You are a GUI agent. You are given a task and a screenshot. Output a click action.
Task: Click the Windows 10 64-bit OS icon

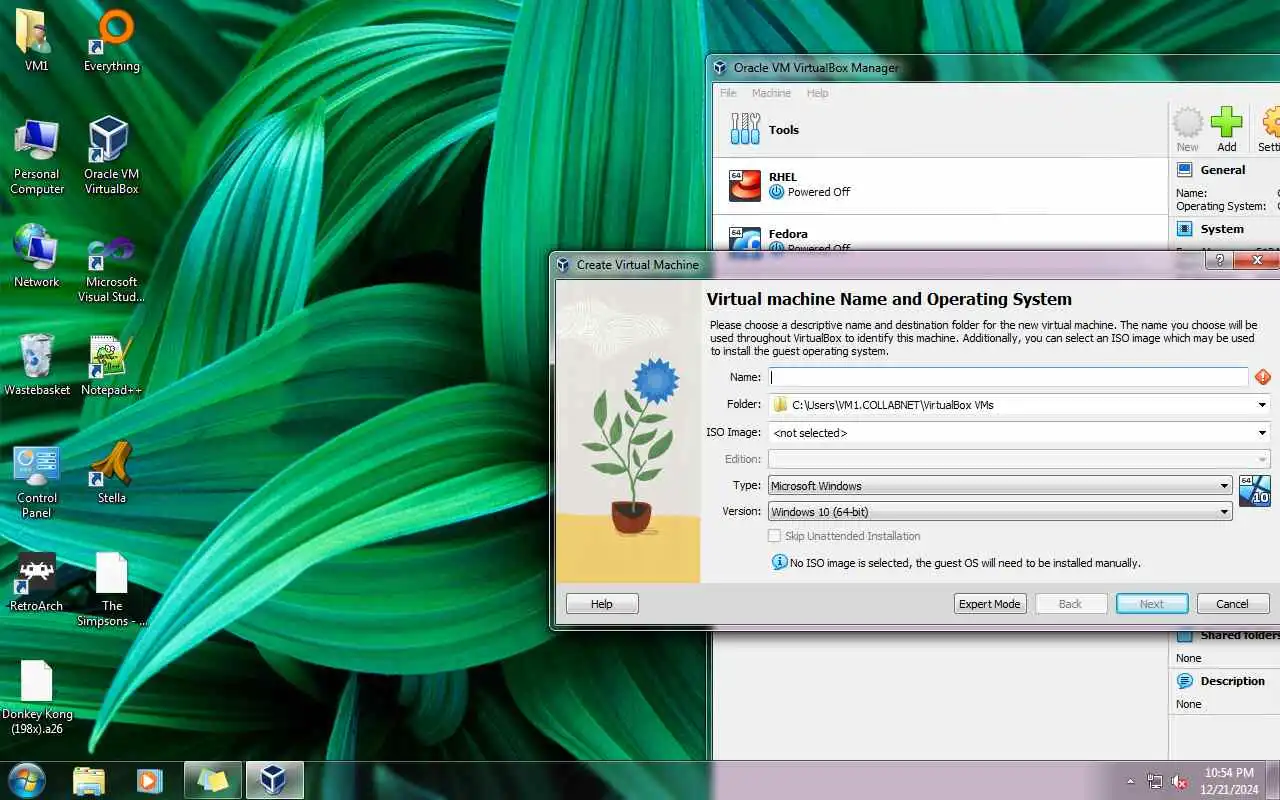[1254, 491]
